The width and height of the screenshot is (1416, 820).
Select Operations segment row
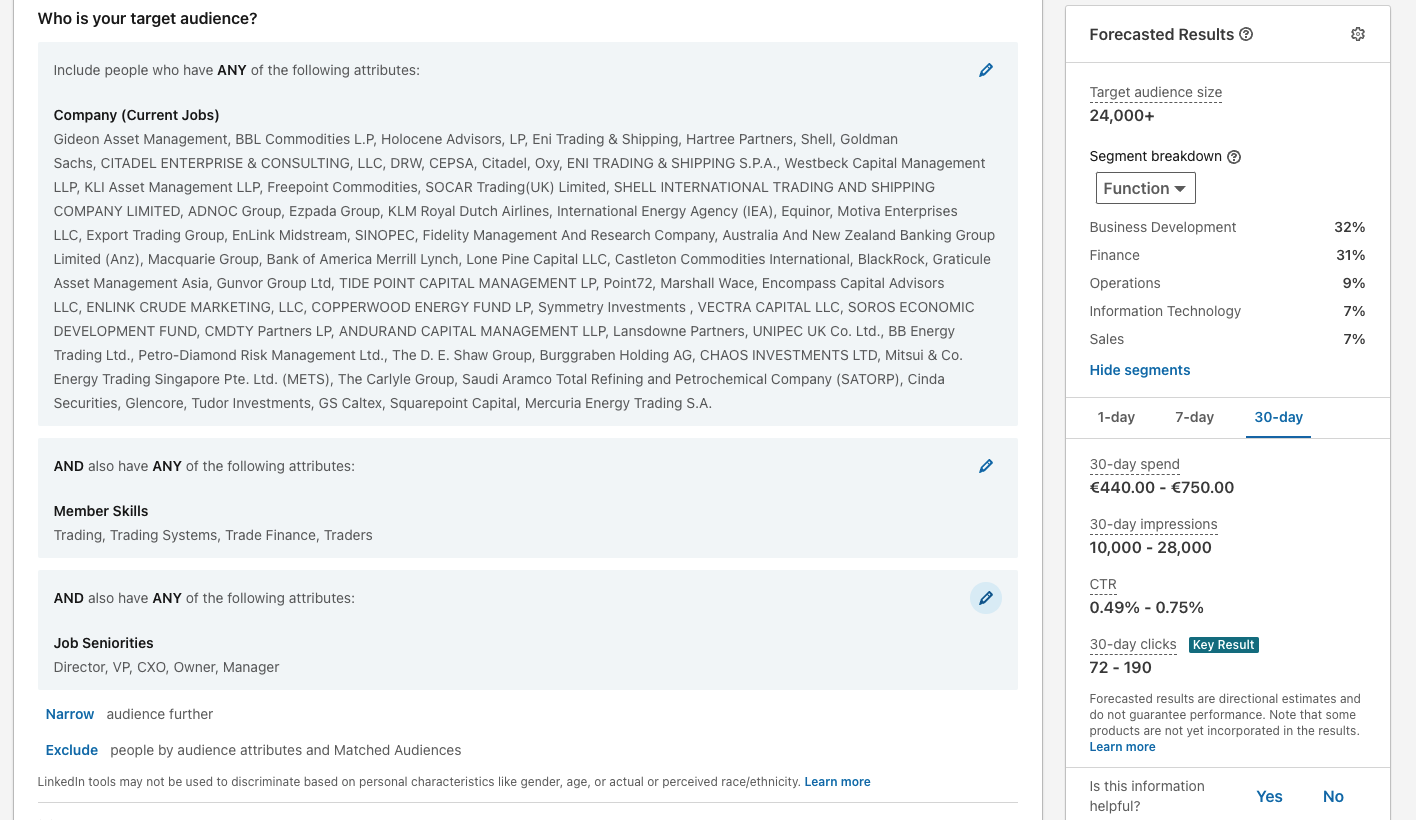(x=1227, y=283)
